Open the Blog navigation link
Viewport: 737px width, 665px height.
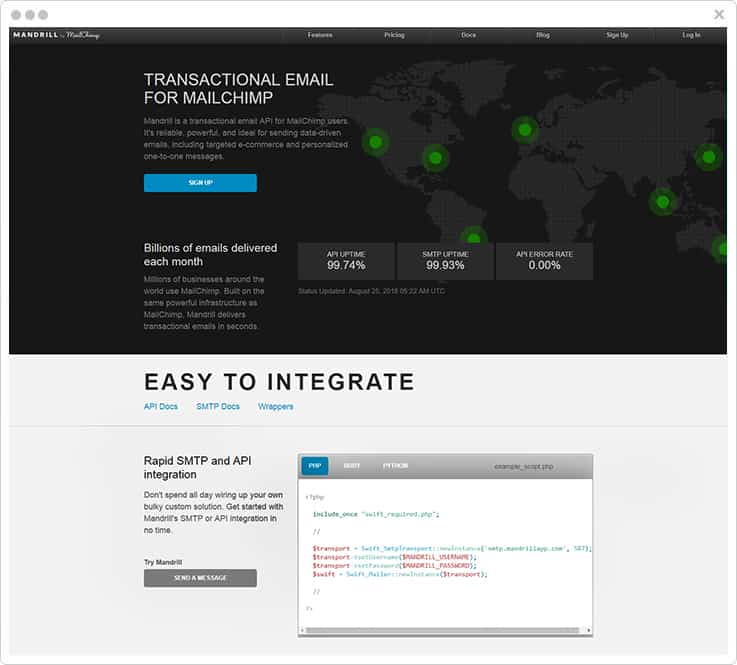click(x=543, y=35)
